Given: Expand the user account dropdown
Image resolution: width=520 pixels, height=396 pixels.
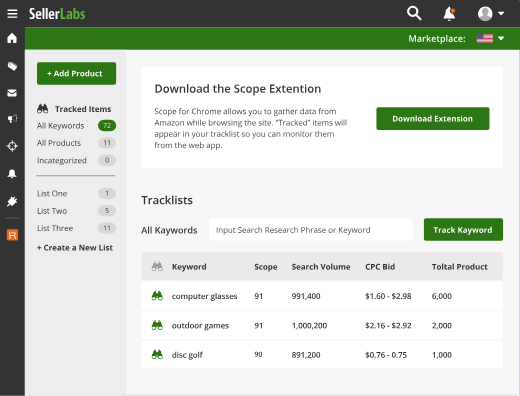Looking at the screenshot, I should click(491, 14).
